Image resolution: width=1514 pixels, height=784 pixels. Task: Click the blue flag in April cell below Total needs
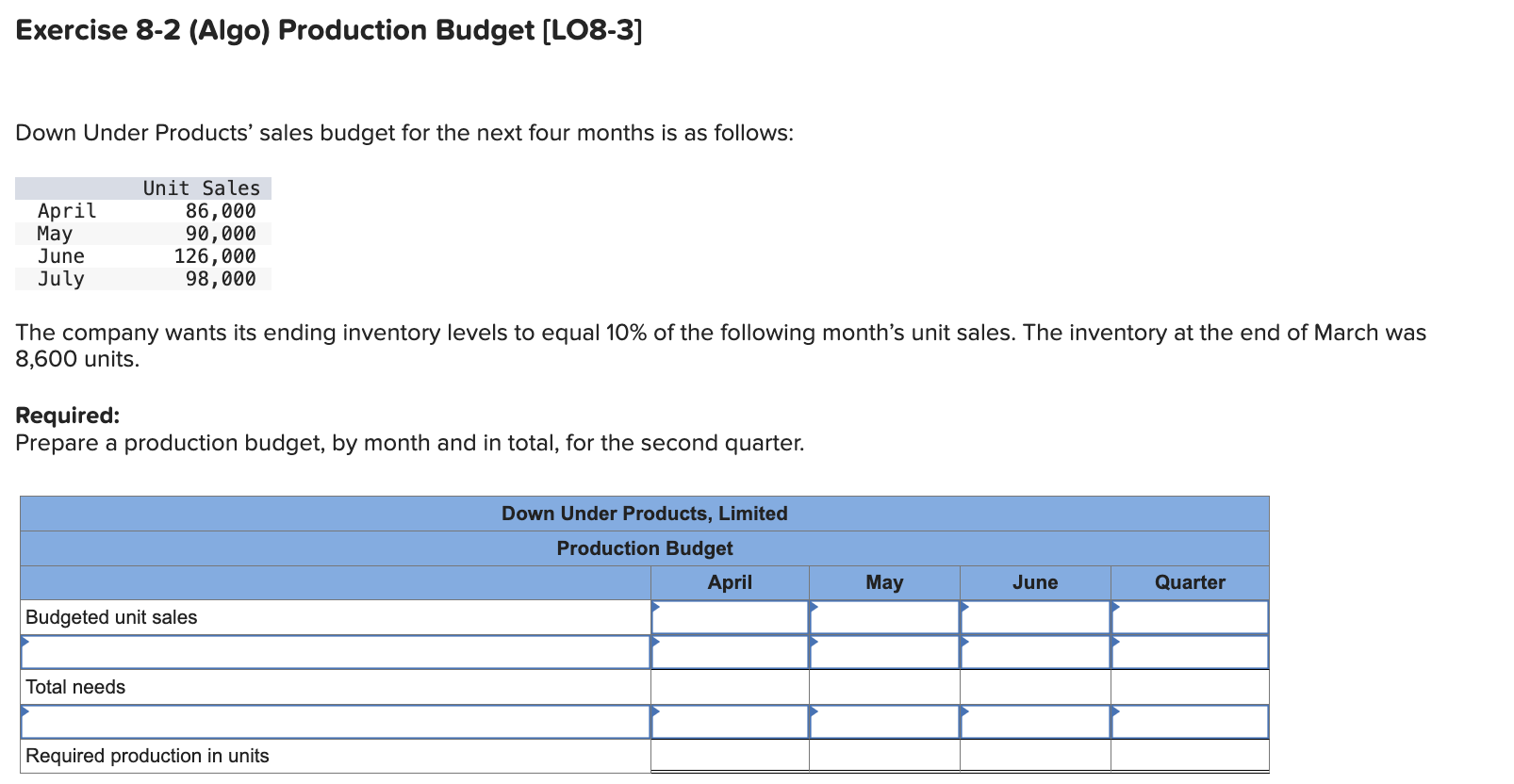pyautogui.click(x=657, y=712)
